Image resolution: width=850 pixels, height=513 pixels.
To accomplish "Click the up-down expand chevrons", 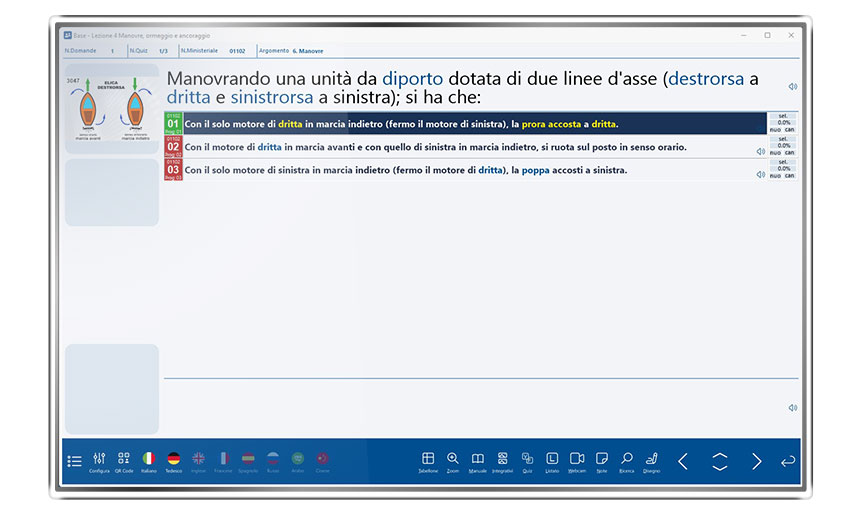I will click(x=720, y=461).
